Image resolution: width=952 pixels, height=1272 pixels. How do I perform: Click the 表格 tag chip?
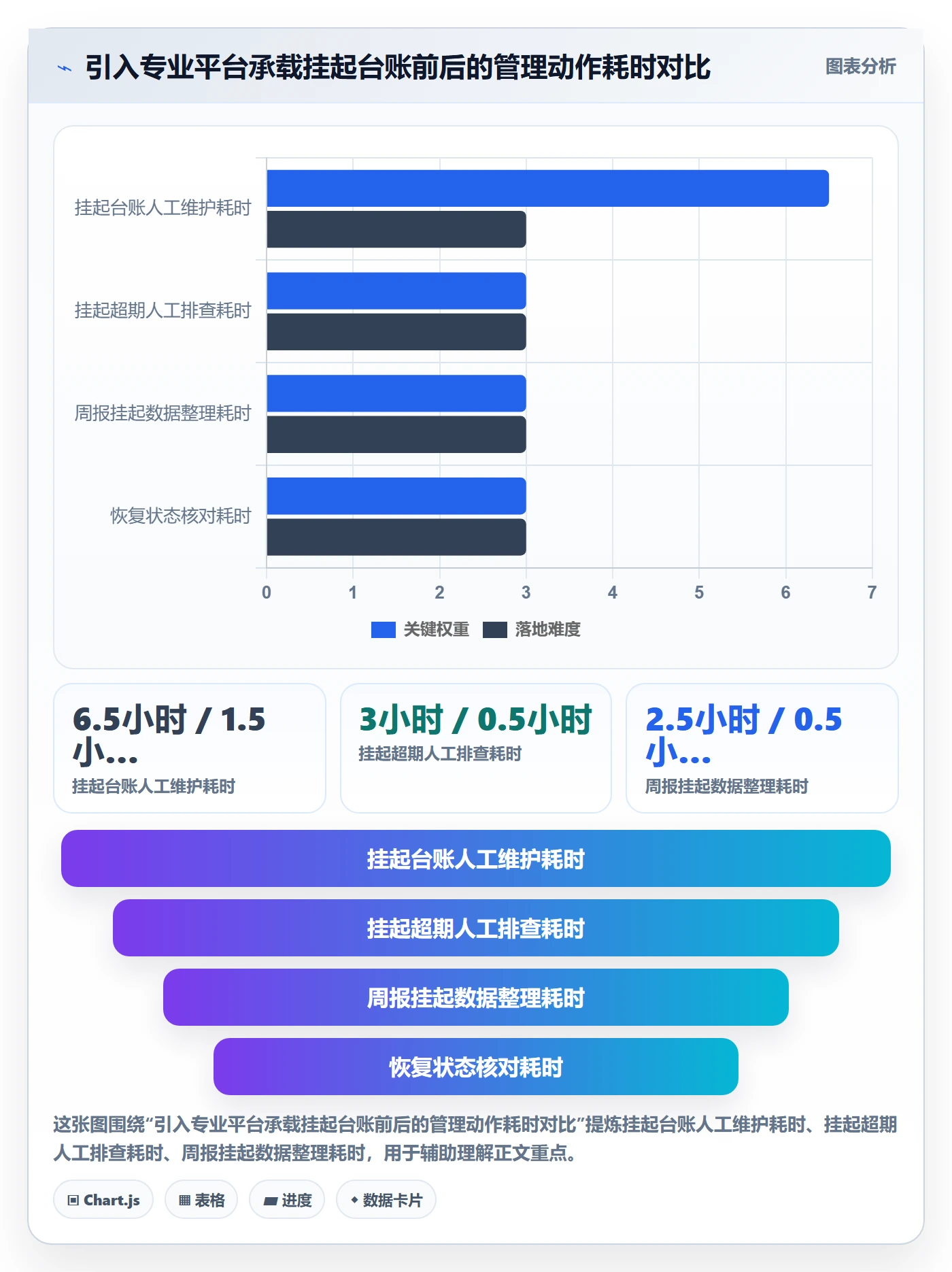pyautogui.click(x=201, y=1200)
